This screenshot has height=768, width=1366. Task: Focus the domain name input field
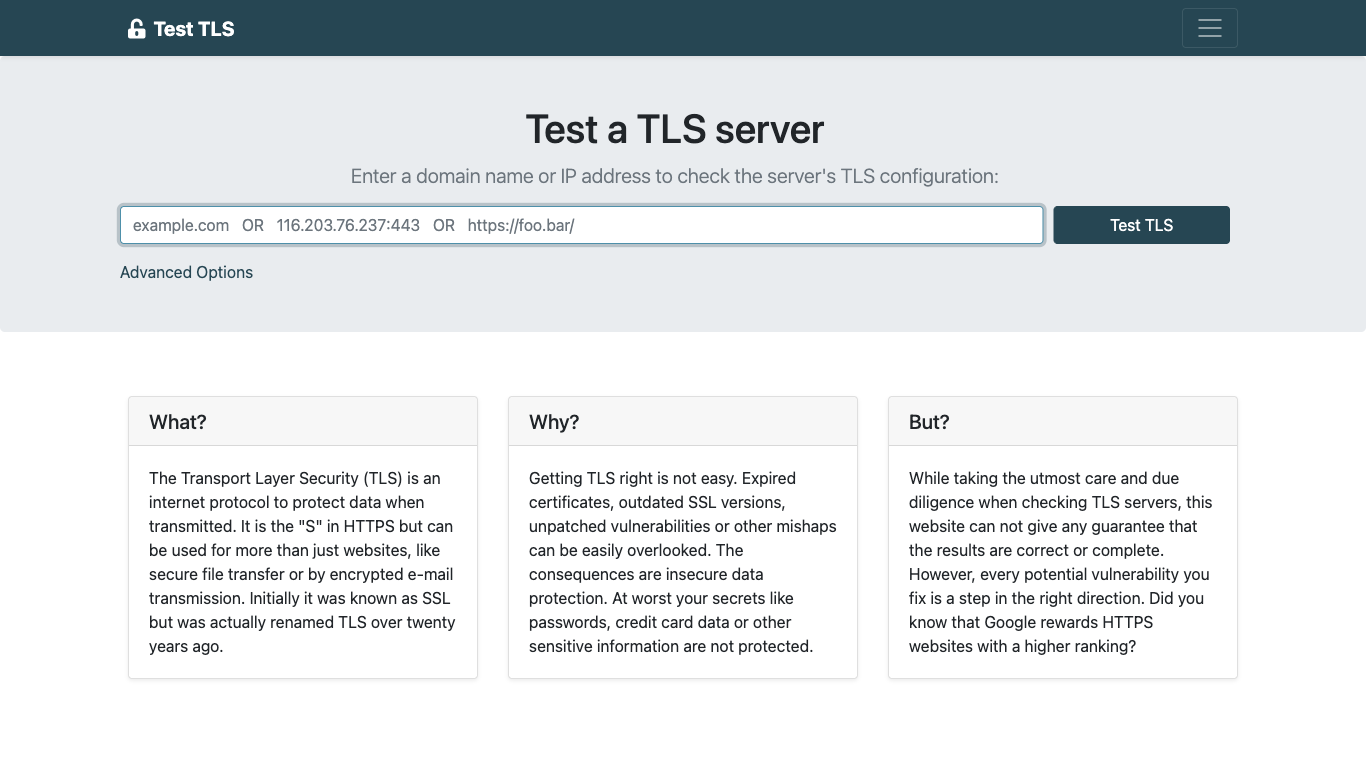pos(582,225)
